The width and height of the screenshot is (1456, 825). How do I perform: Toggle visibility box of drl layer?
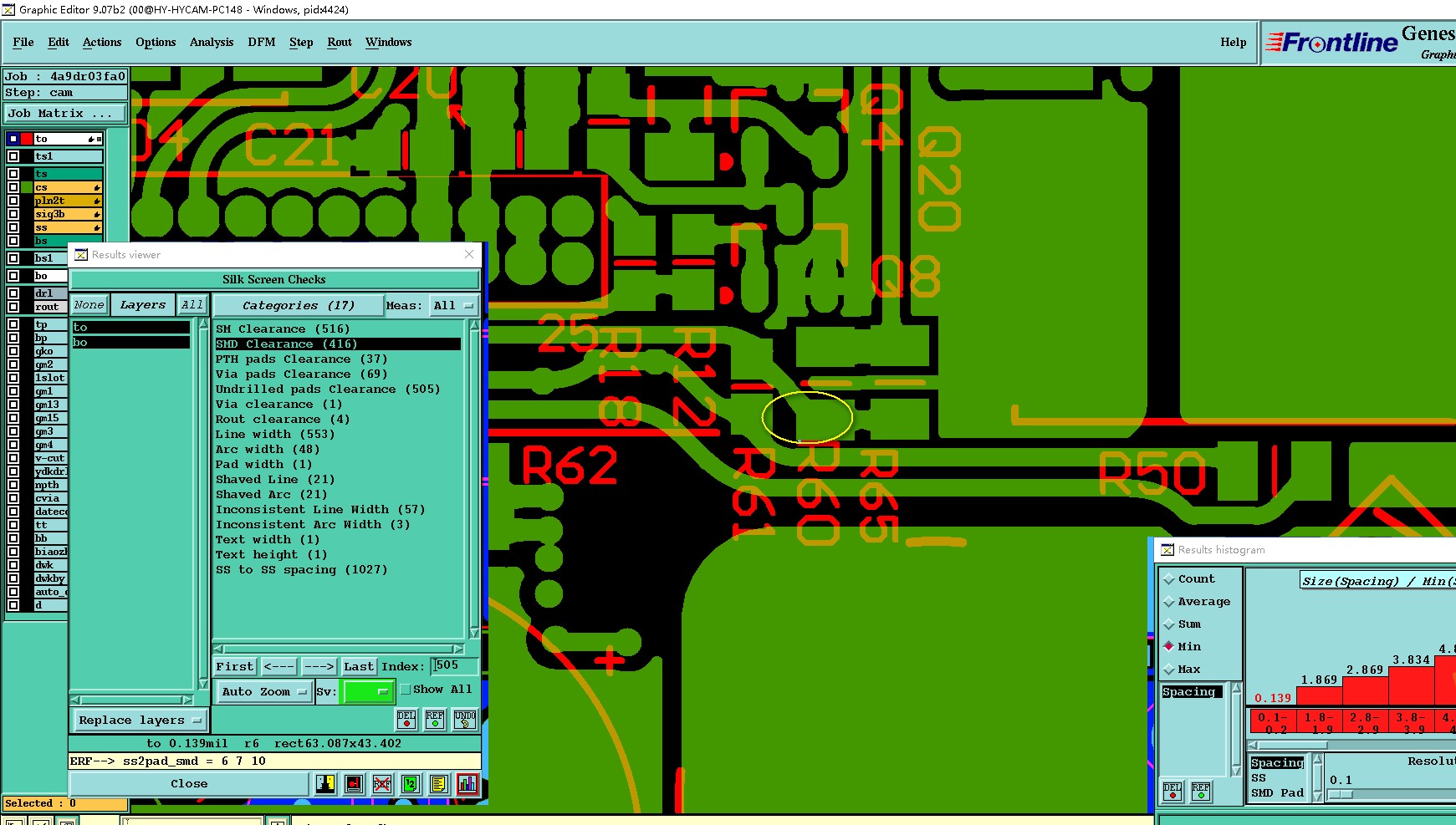click(13, 293)
